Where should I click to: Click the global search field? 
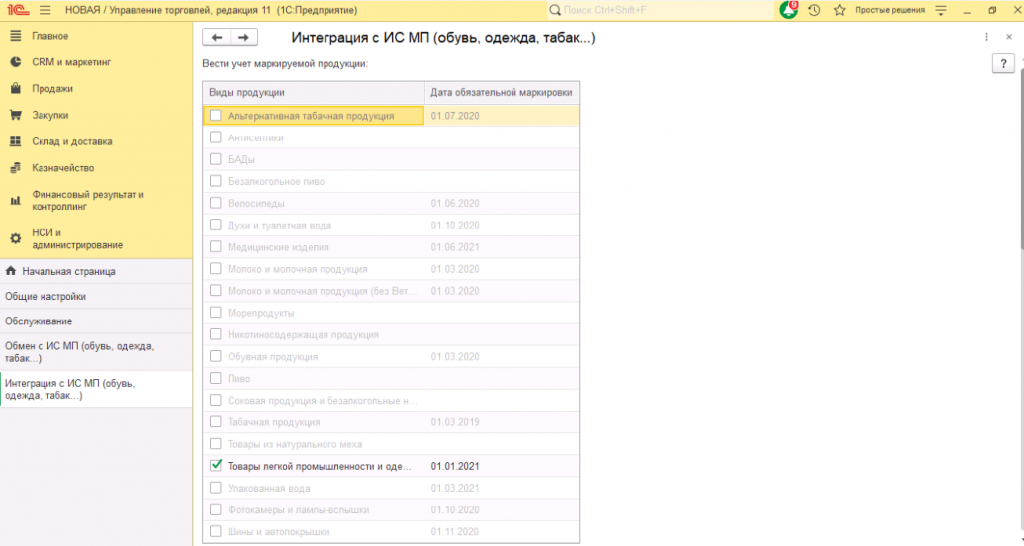[660, 9]
